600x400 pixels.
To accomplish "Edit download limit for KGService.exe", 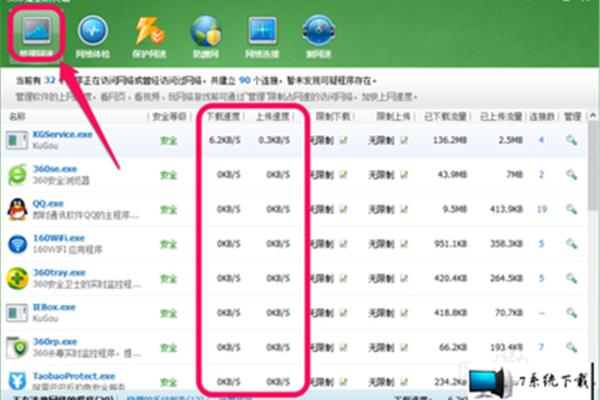I will pyautogui.click(x=343, y=140).
